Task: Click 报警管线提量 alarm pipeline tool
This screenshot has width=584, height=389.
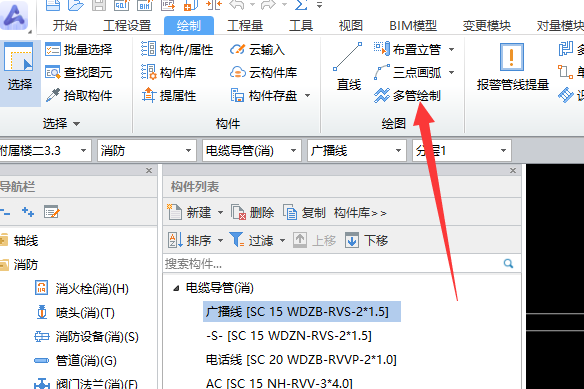Action: click(512, 67)
